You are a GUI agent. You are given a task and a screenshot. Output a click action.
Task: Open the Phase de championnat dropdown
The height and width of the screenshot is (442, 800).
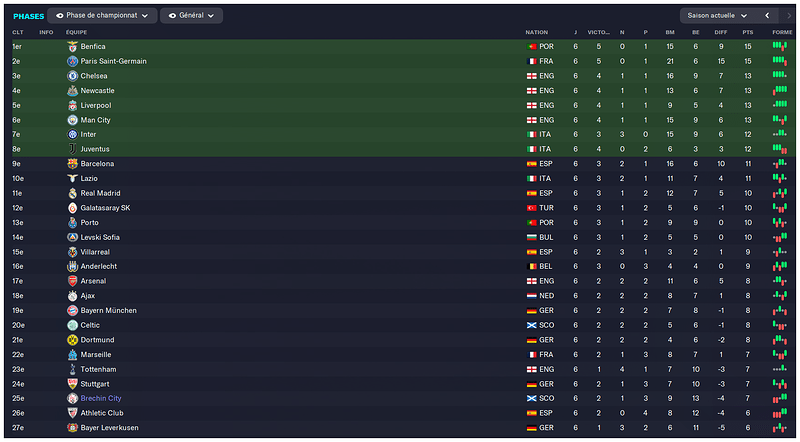pos(102,16)
